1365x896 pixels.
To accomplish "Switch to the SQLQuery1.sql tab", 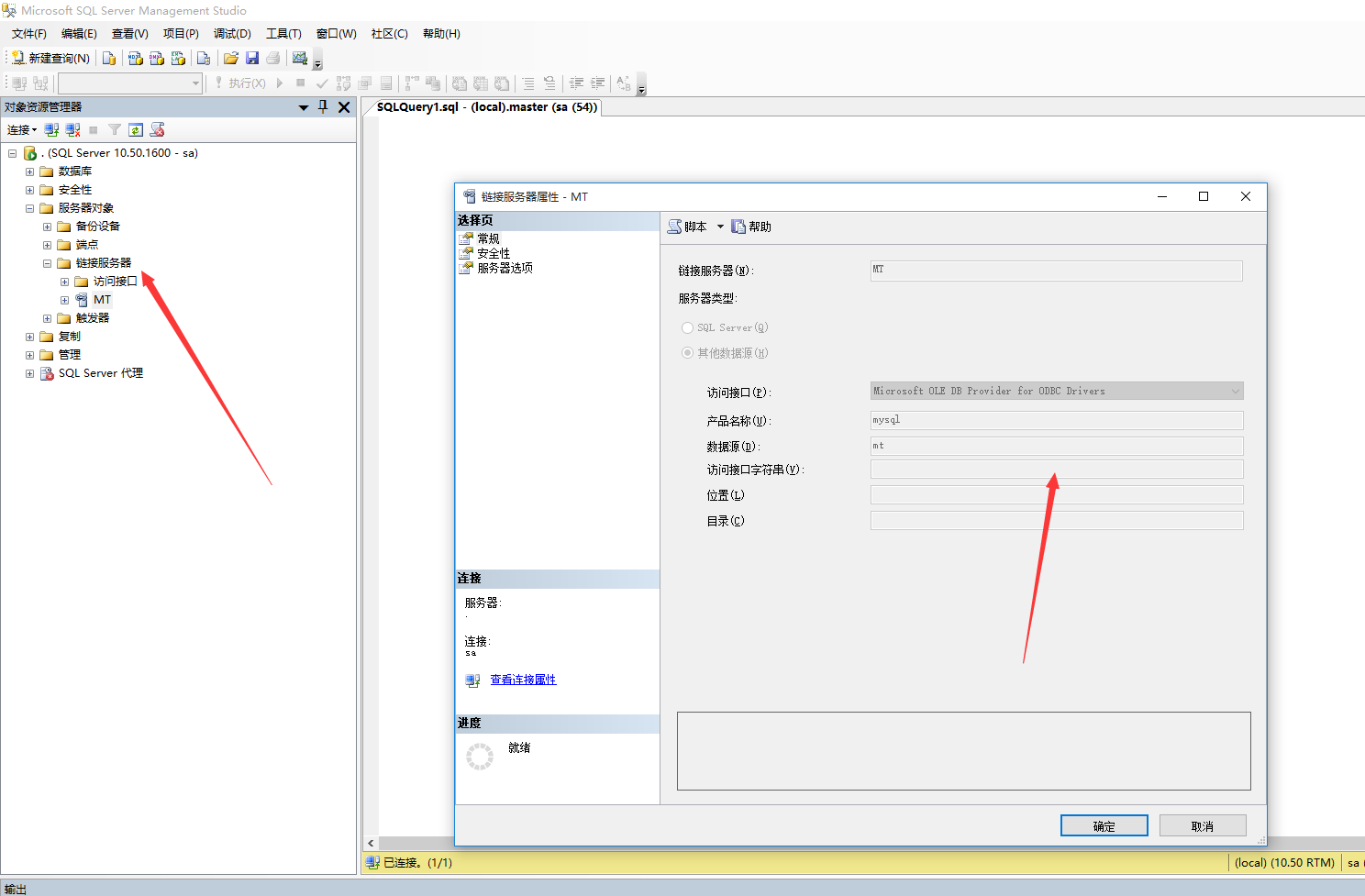I will 486,107.
